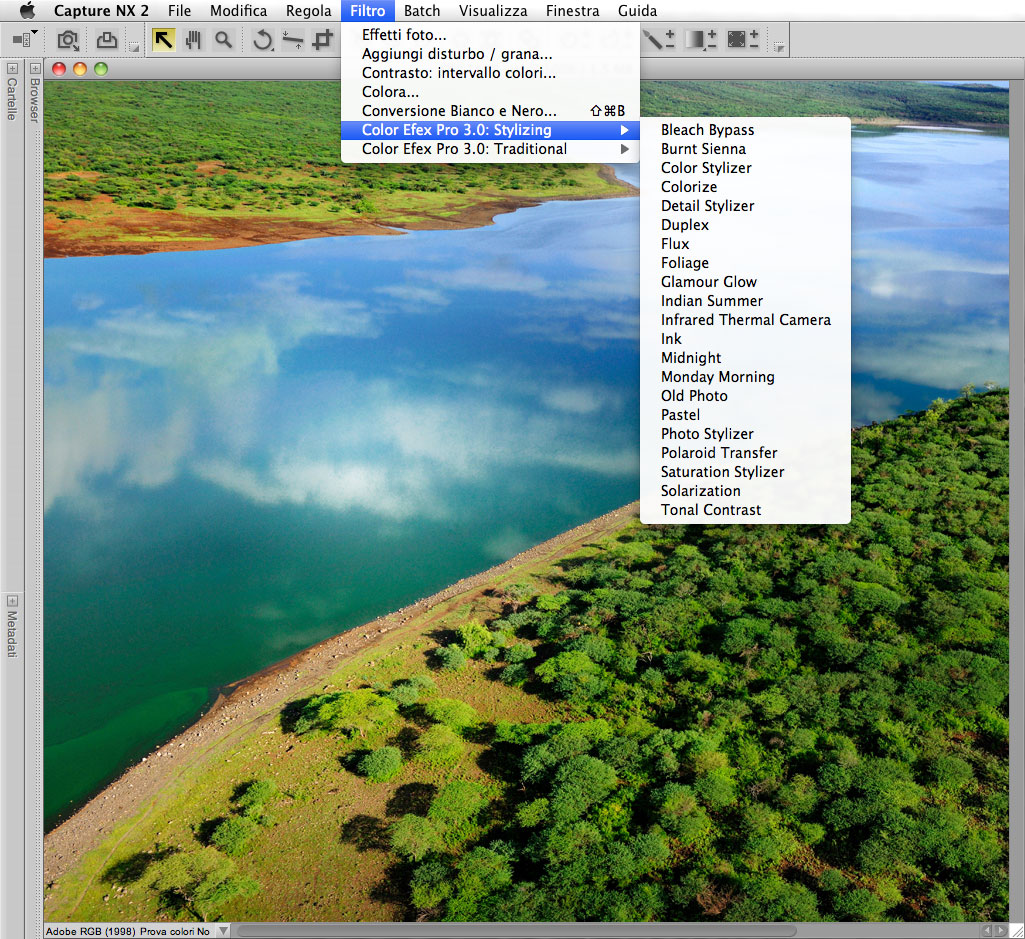Open the Prova colori dropdown arrow

pos(224,930)
